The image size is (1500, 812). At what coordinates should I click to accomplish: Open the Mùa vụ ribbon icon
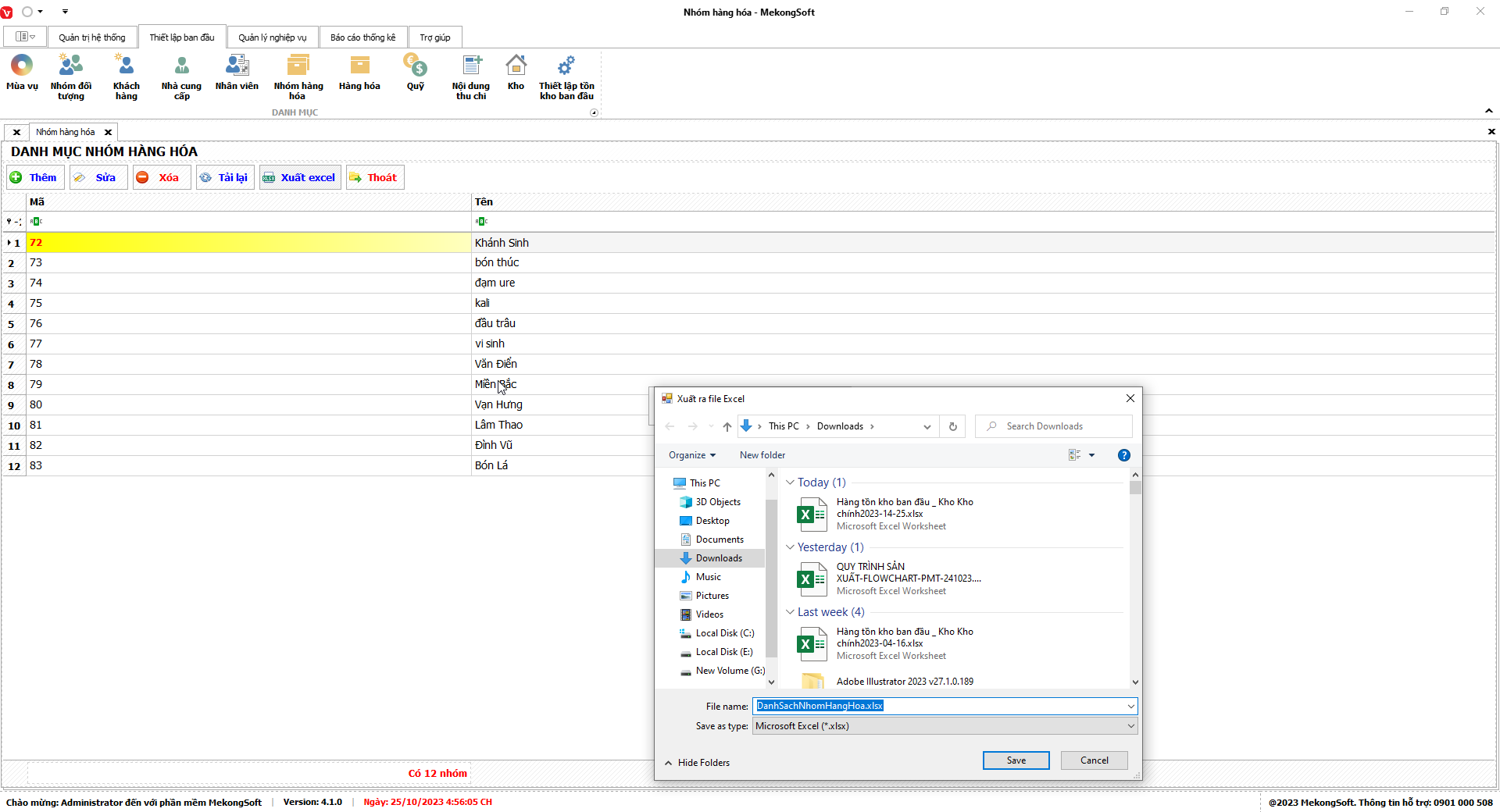(22, 72)
